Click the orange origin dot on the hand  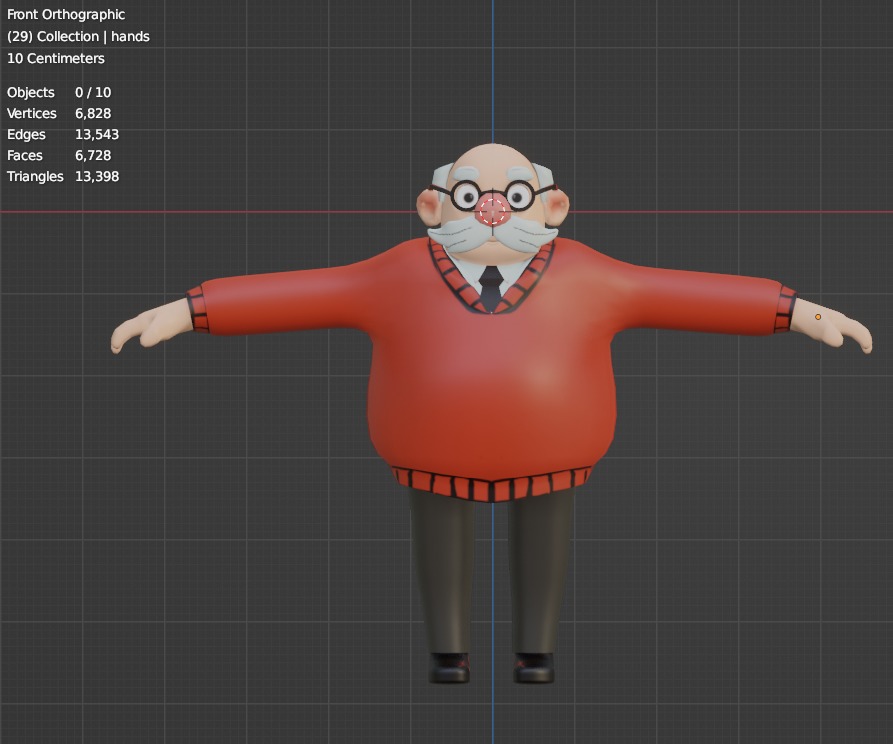point(818,317)
